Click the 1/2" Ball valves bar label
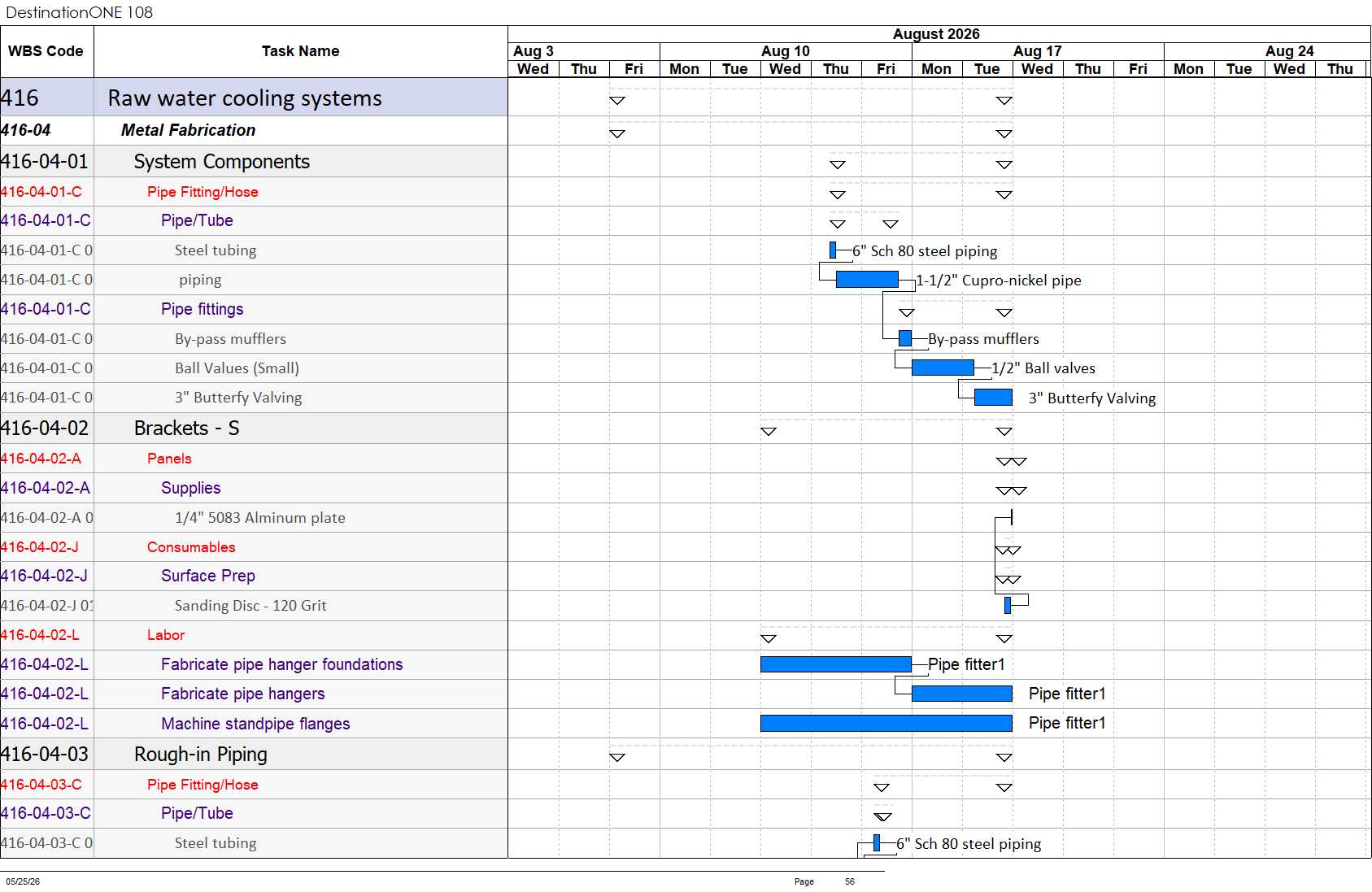1372x892 pixels. [1043, 368]
